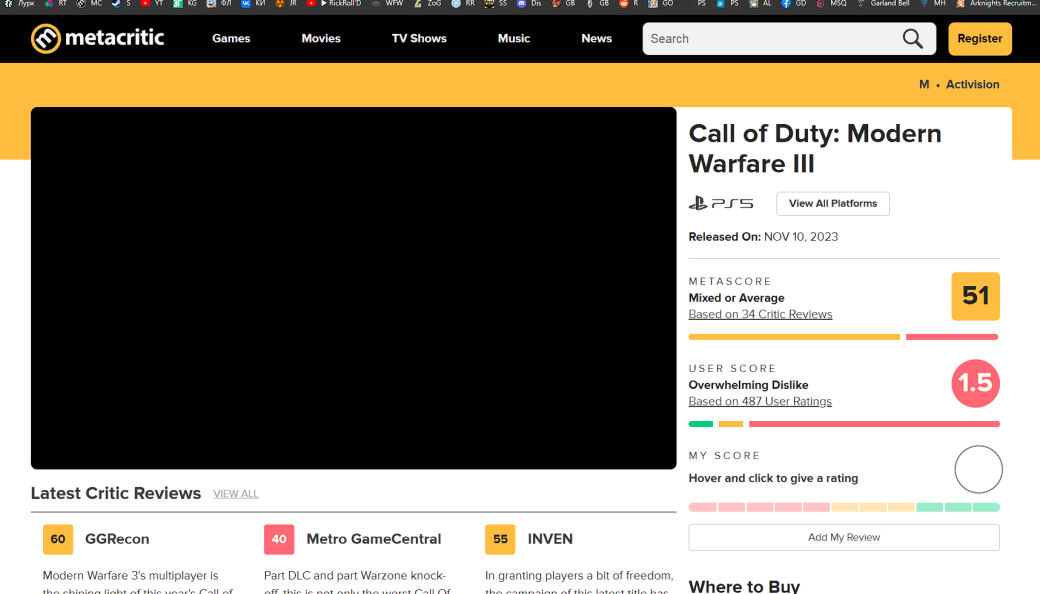Image resolution: width=1040 pixels, height=594 pixels.
Task: Click the INVEN score 55 badge
Action: tap(500, 539)
